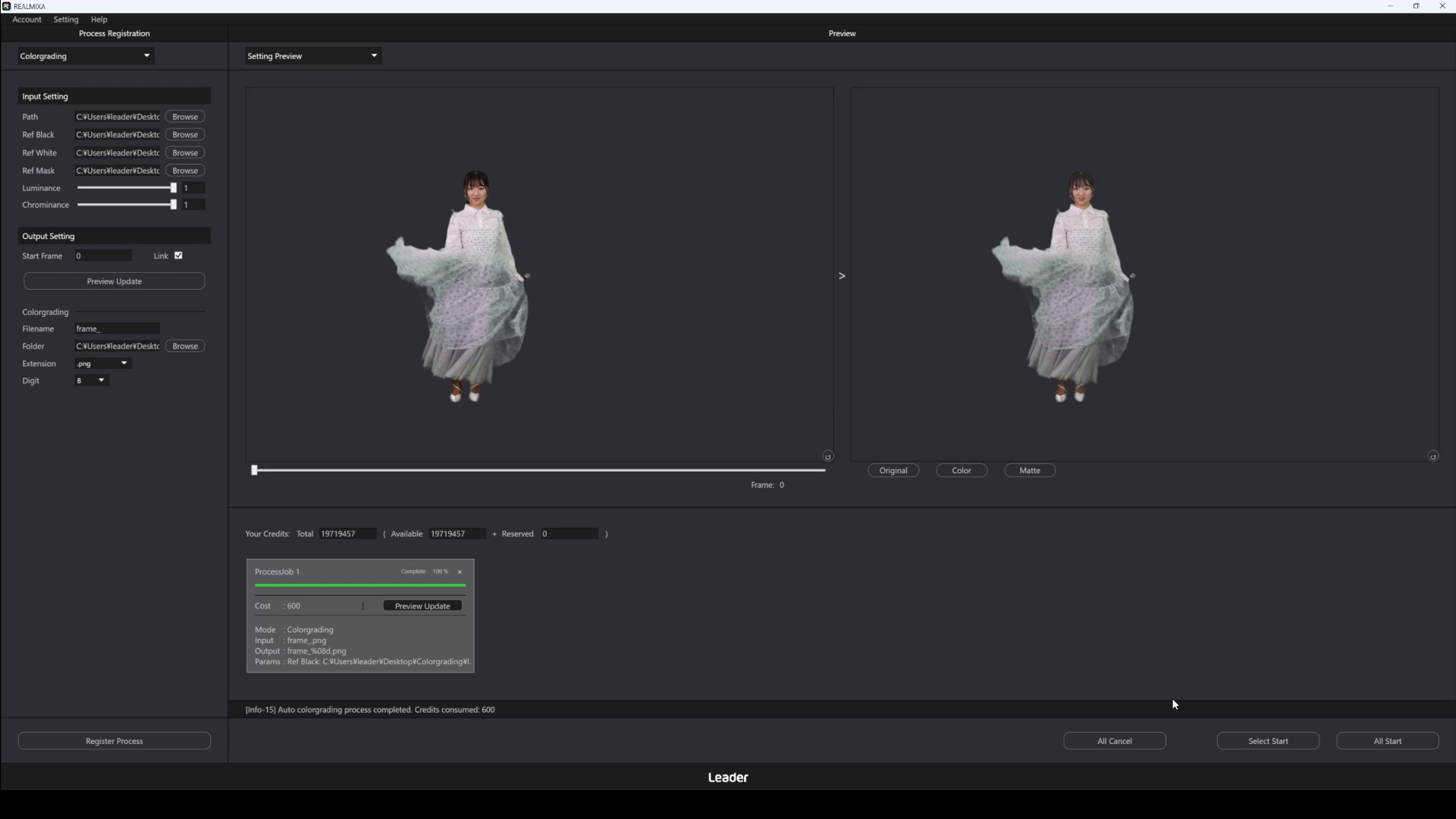Click the Output Setting section header
This screenshot has width=1456, height=819.
pos(115,236)
